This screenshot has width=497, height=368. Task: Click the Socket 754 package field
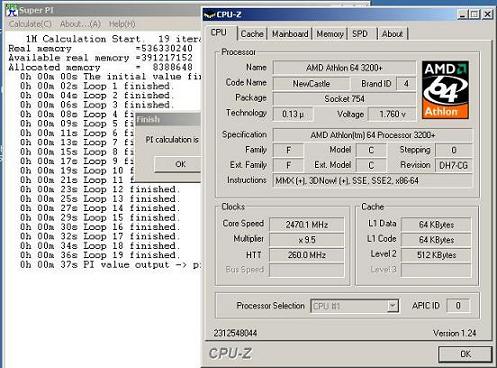click(344, 99)
